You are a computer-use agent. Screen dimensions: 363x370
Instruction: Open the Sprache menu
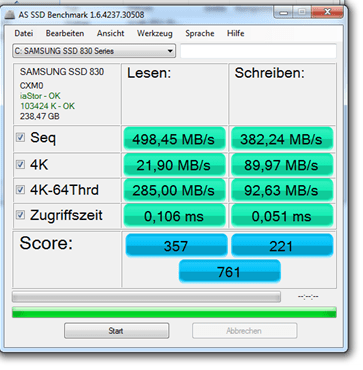pyautogui.click(x=200, y=33)
